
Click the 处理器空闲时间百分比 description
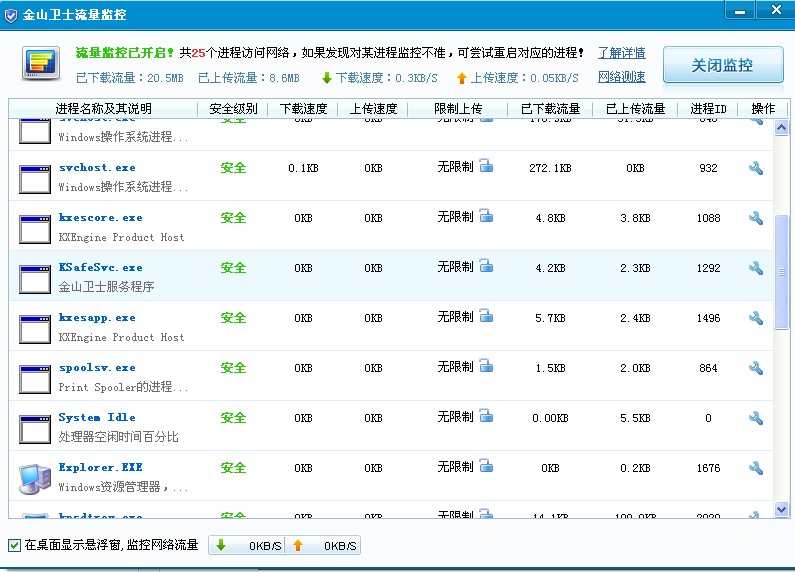point(119,437)
